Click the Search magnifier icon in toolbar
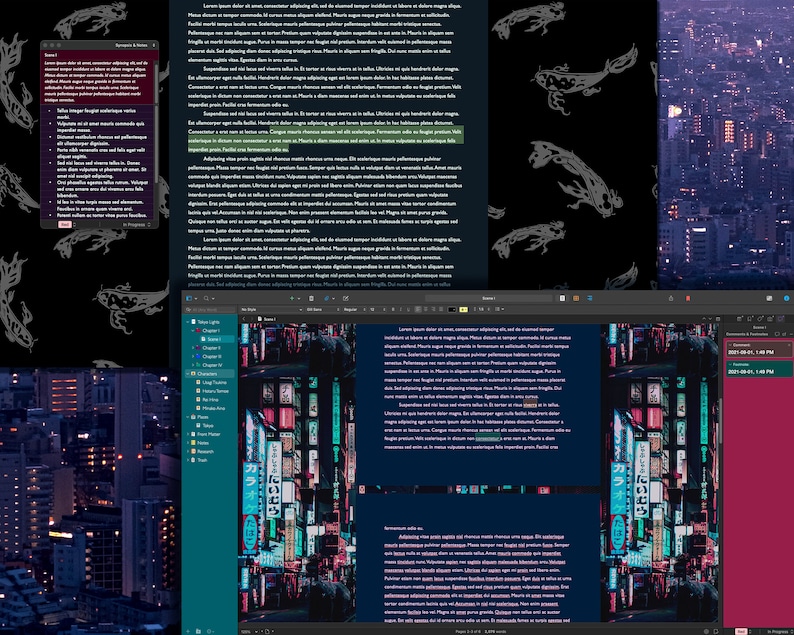Image resolution: width=794 pixels, height=635 pixels. (206, 299)
